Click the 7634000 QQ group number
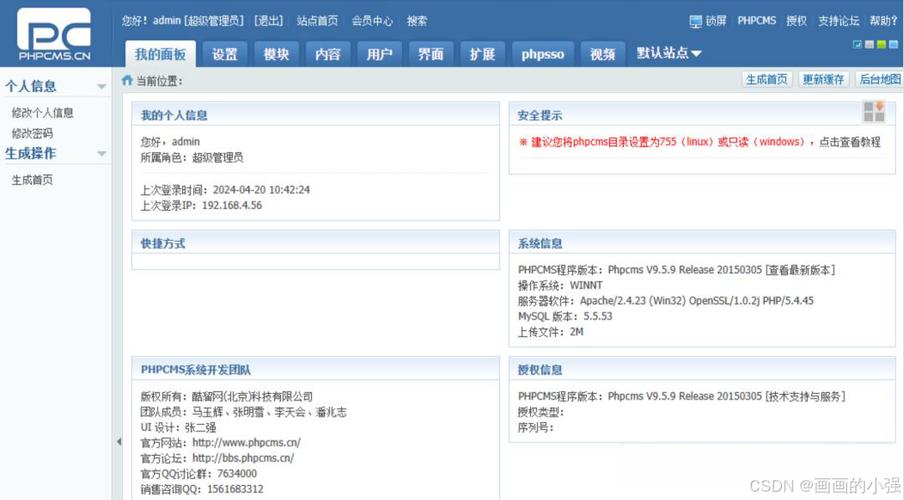 237,473
